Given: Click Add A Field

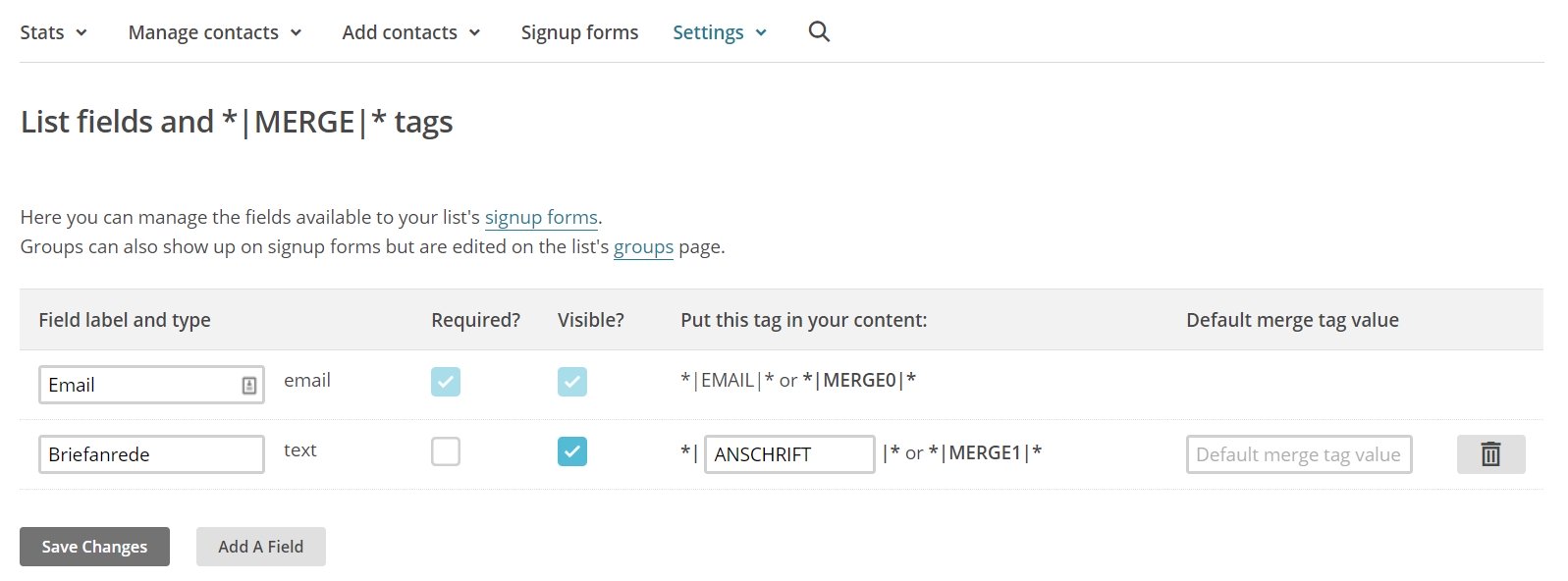Looking at the screenshot, I should tap(260, 547).
